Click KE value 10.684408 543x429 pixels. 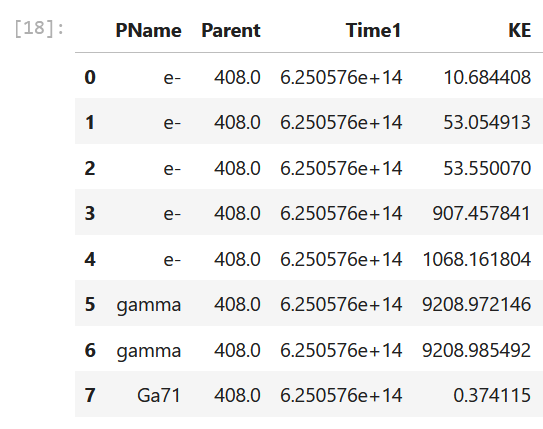pos(487,77)
